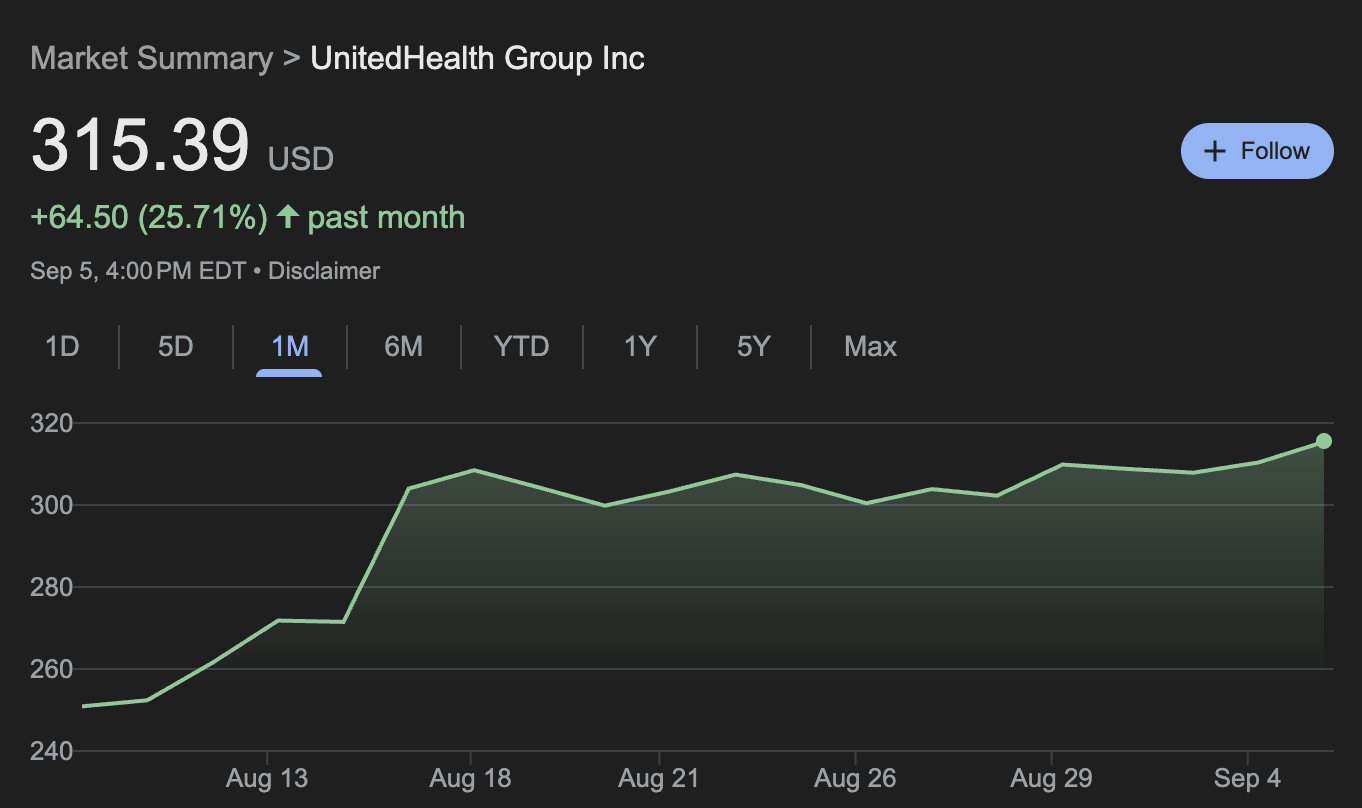Image resolution: width=1362 pixels, height=808 pixels.
Task: Switch to the 1D range tab
Action: point(62,347)
